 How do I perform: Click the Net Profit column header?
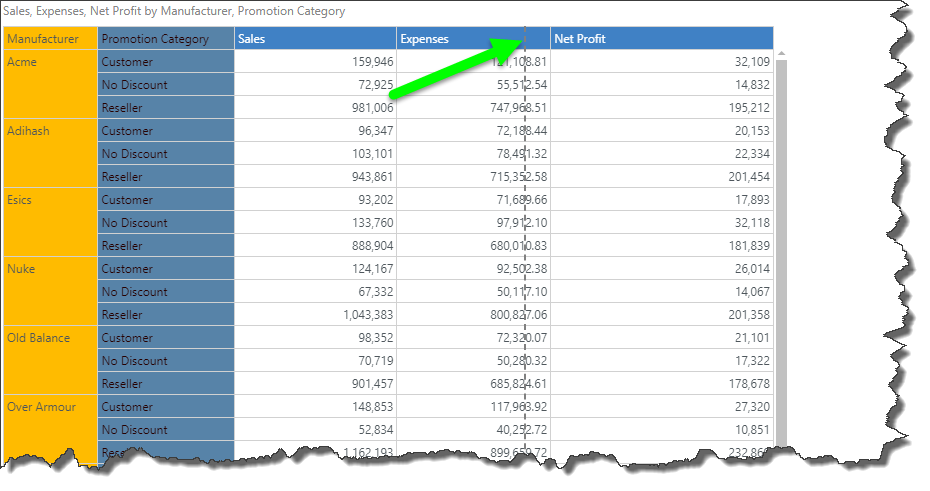661,39
